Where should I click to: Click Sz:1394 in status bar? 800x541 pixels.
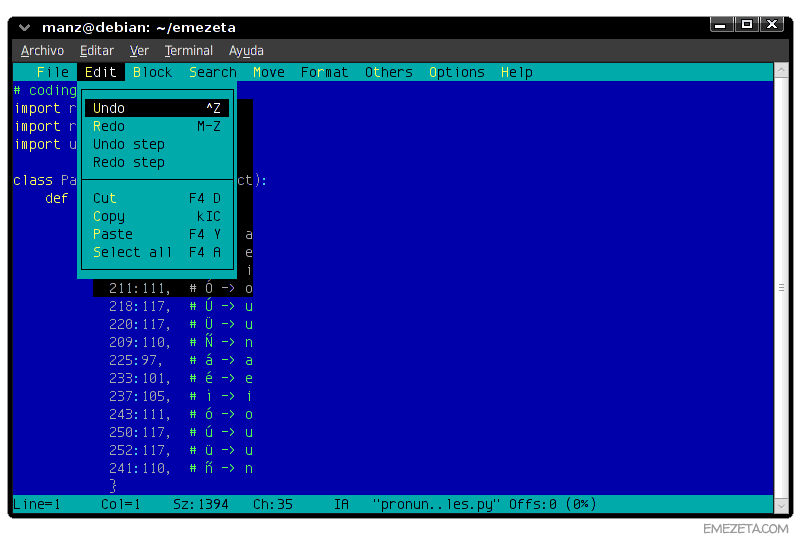click(201, 504)
